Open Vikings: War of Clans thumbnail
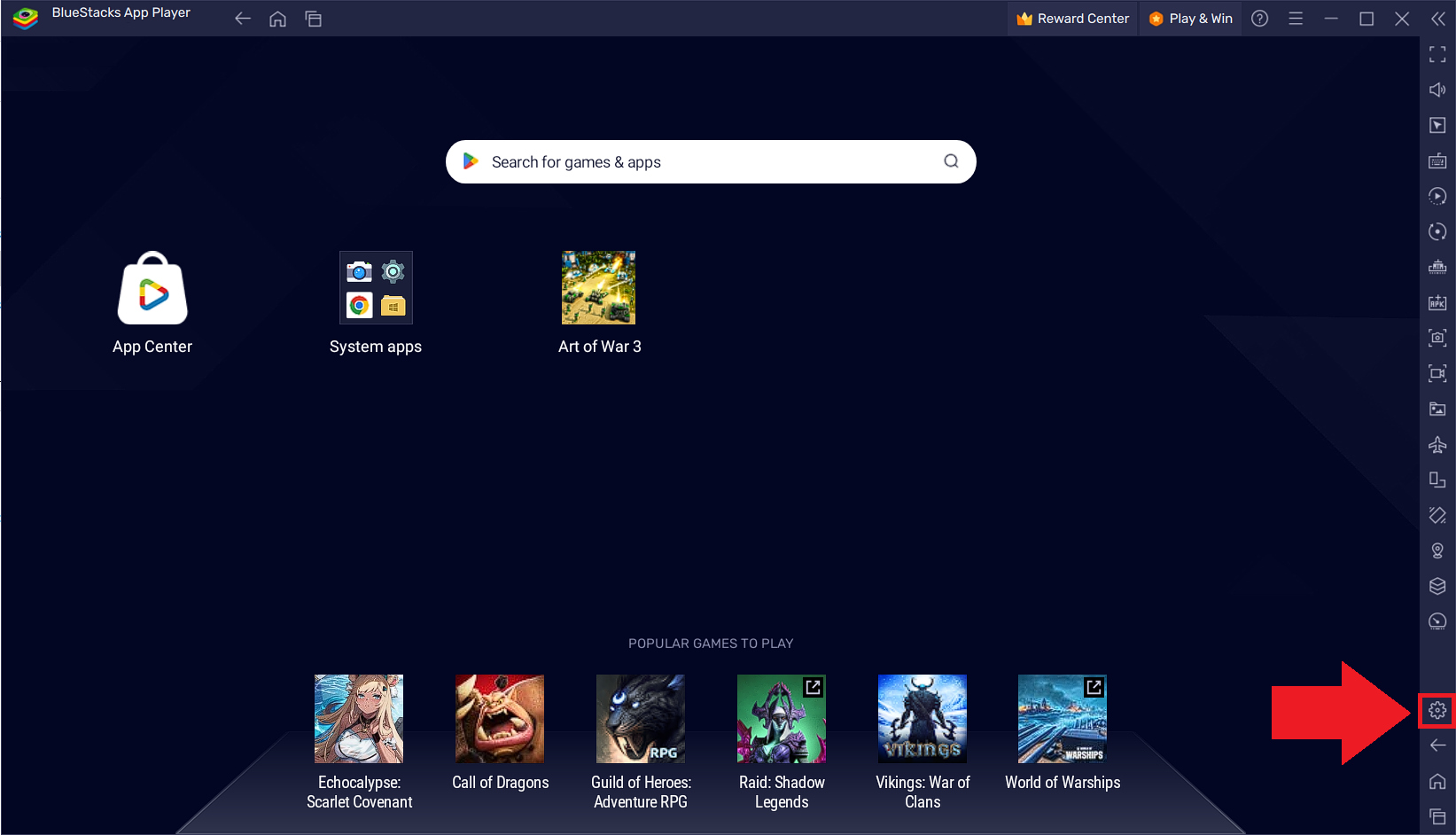This screenshot has width=1456, height=835. click(923, 719)
